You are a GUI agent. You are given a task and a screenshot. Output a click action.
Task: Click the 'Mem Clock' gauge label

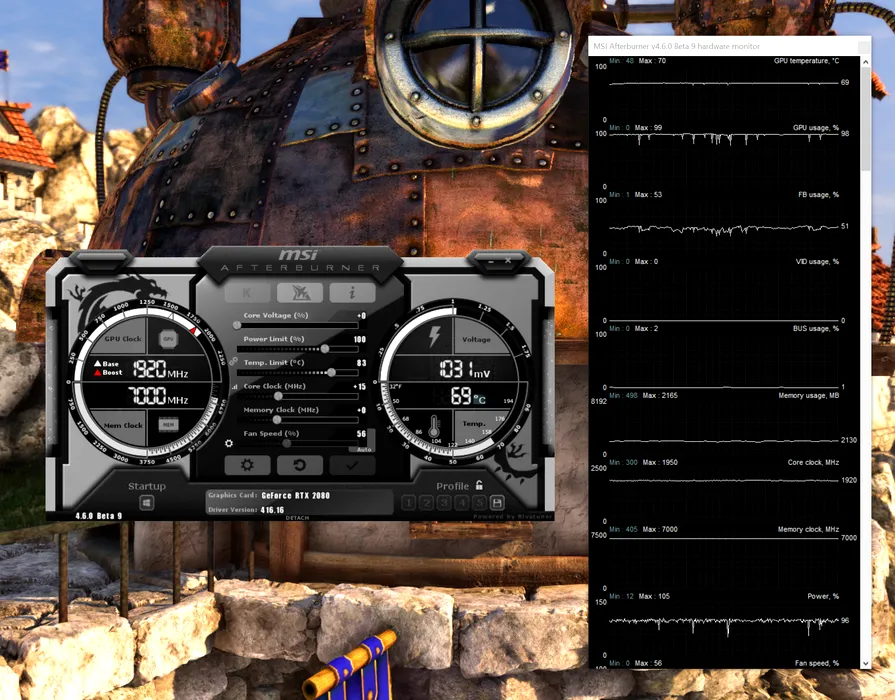tap(123, 425)
